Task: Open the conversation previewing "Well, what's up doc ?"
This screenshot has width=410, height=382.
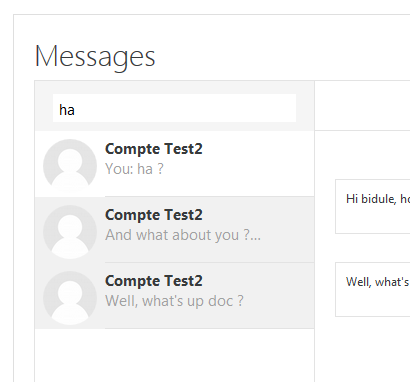Action: (x=174, y=296)
